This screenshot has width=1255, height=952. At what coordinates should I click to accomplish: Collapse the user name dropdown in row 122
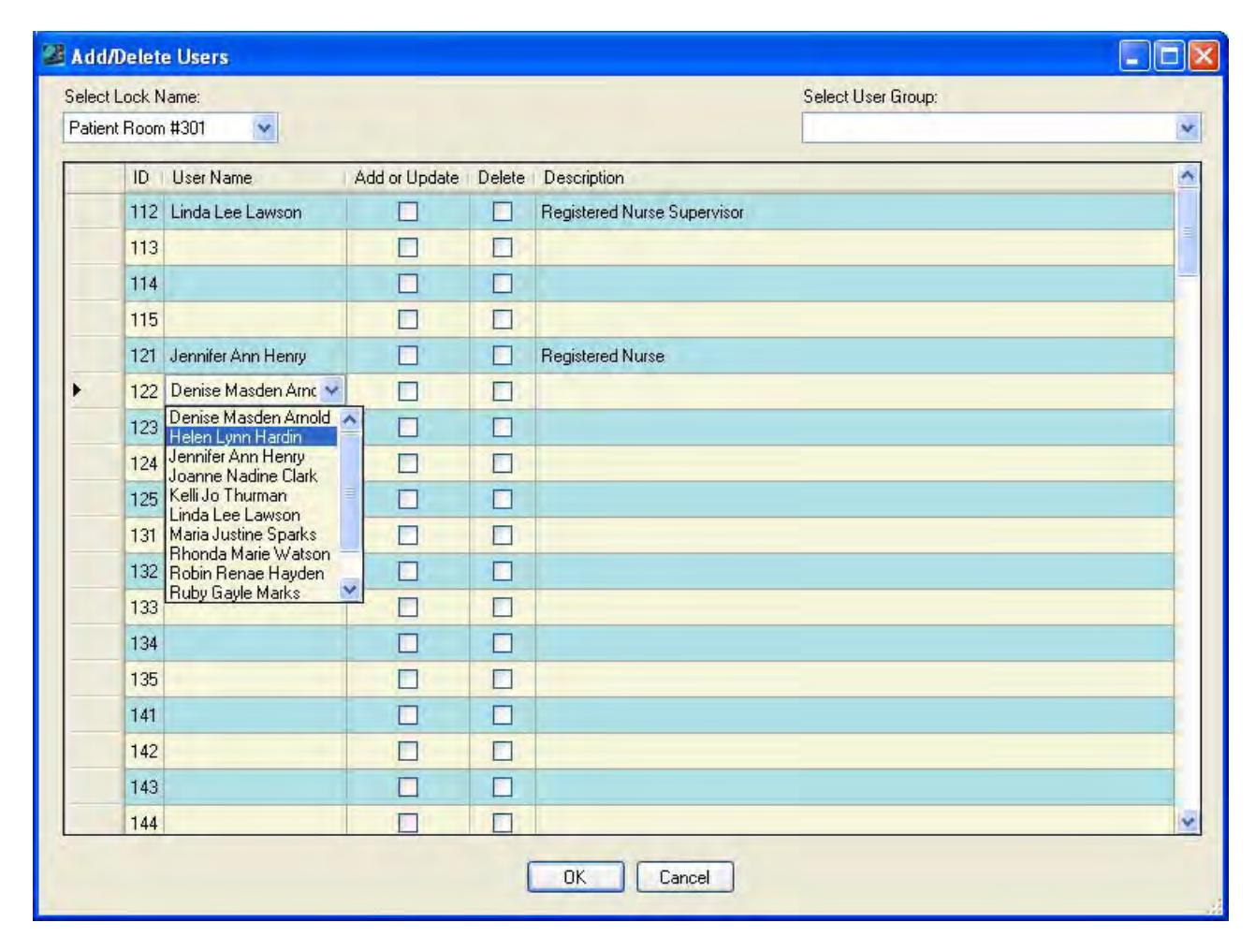[x=331, y=390]
